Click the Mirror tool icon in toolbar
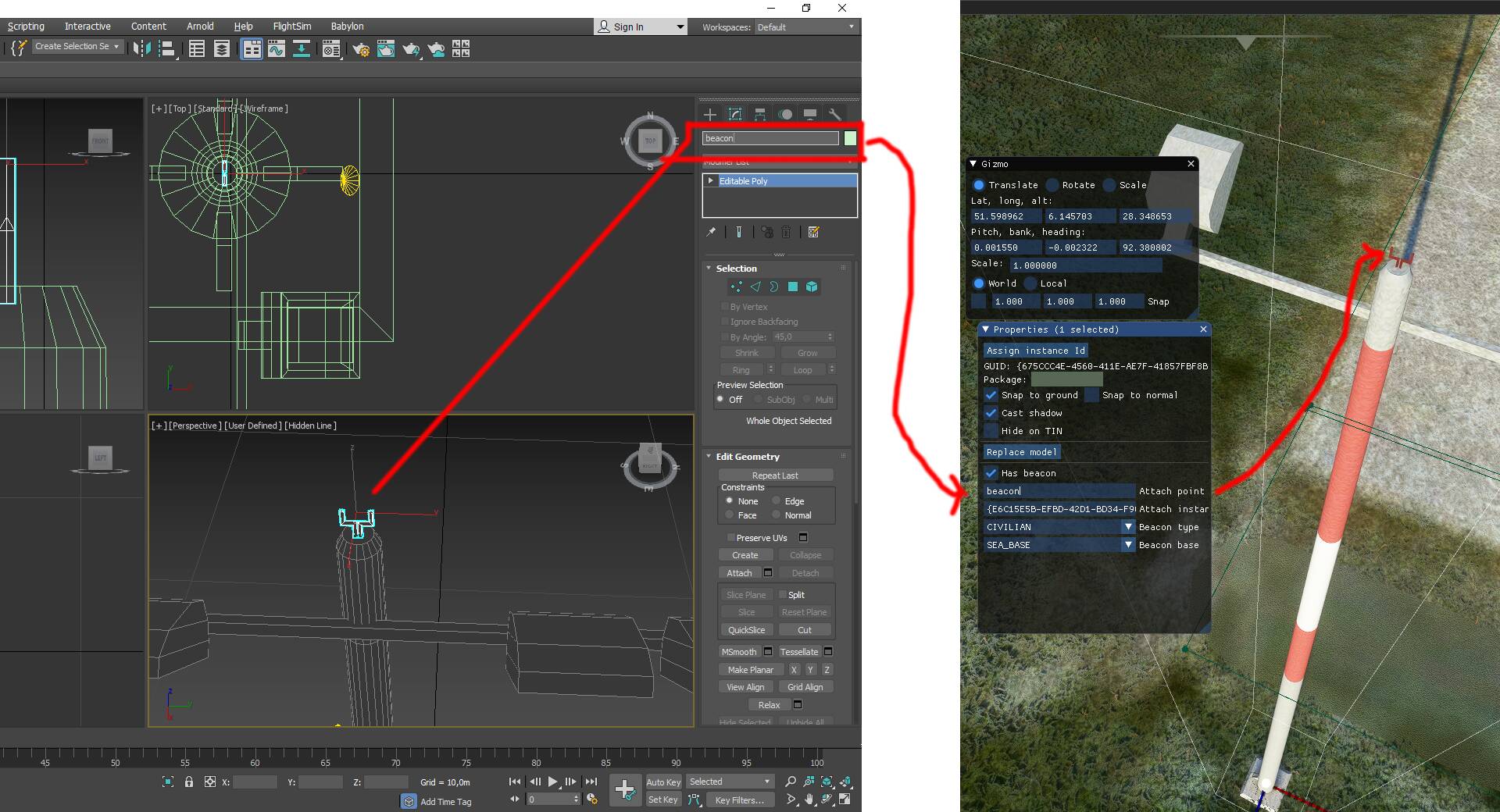The width and height of the screenshot is (1500, 812). tap(141, 49)
